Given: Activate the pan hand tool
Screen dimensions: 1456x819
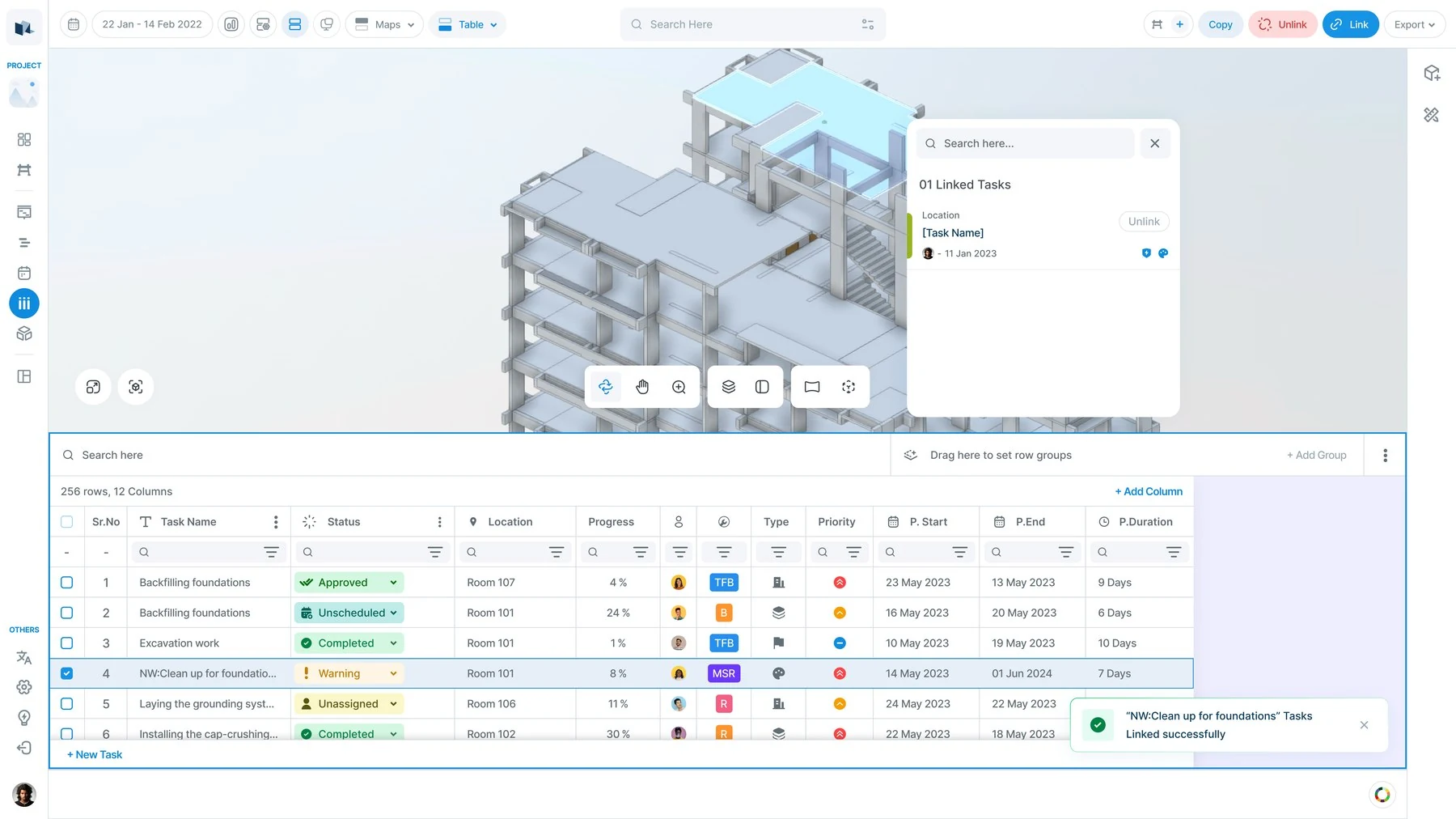Looking at the screenshot, I should pyautogui.click(x=642, y=387).
